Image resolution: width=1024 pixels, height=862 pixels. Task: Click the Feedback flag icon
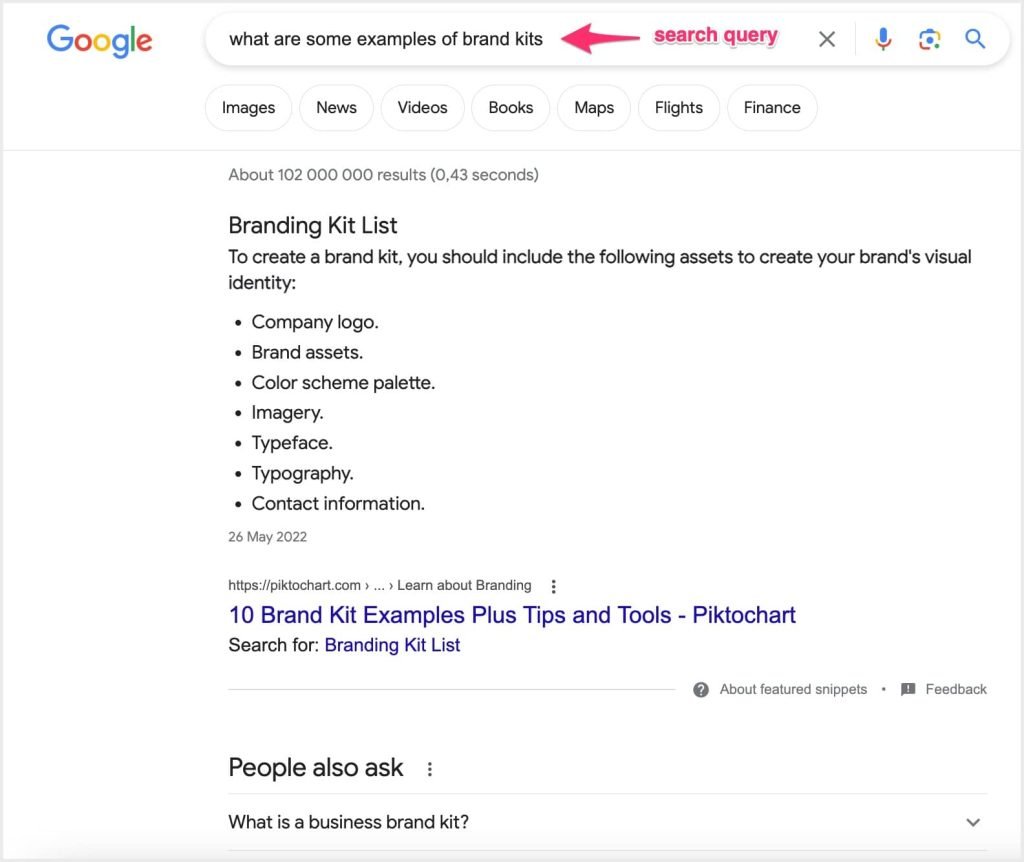tap(908, 689)
